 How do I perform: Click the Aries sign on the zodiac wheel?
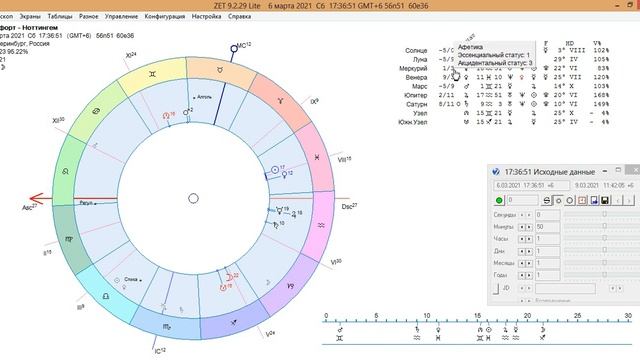tap(280, 100)
